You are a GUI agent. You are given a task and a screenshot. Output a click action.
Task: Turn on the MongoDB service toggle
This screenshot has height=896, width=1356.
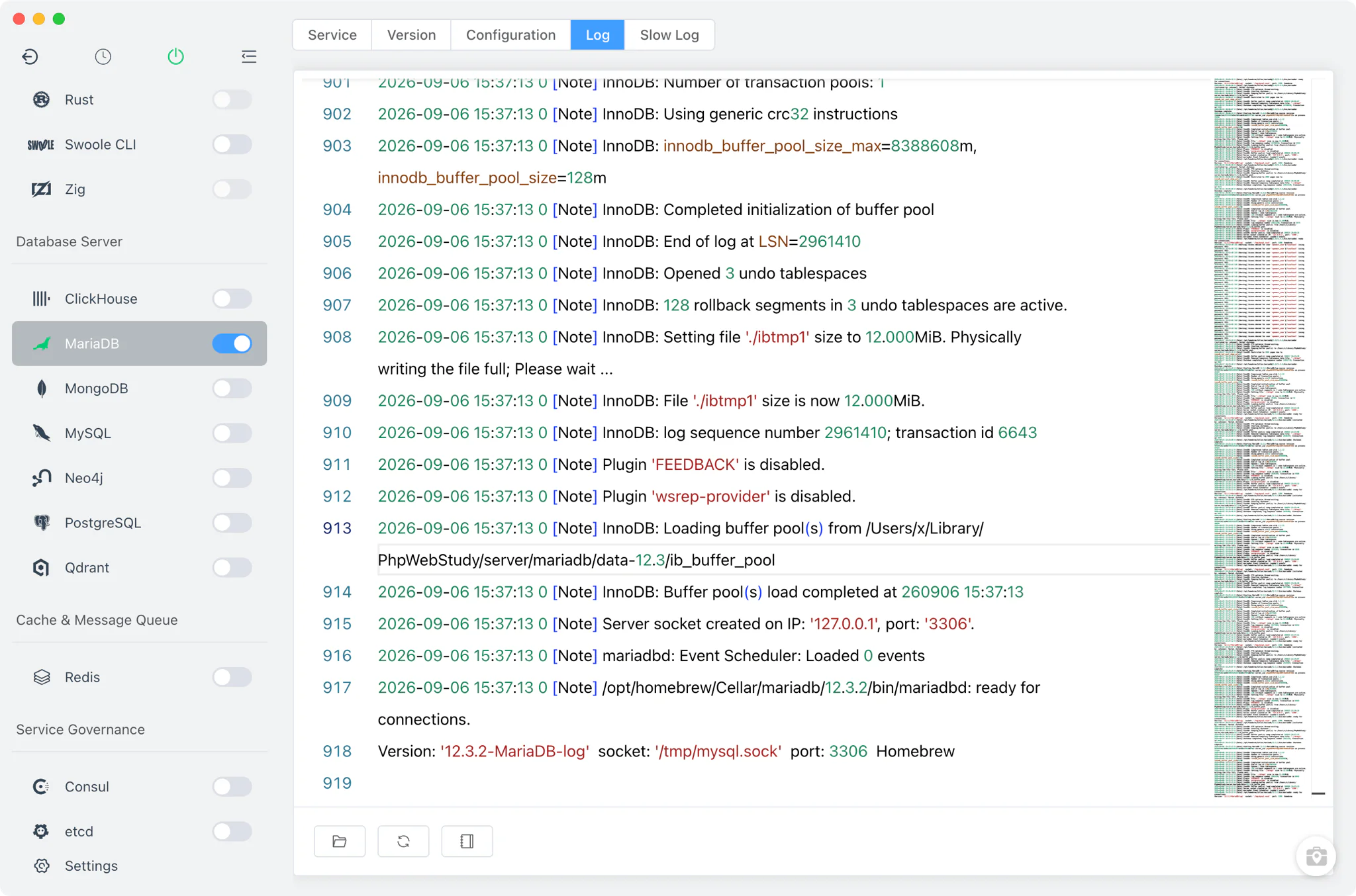point(232,388)
